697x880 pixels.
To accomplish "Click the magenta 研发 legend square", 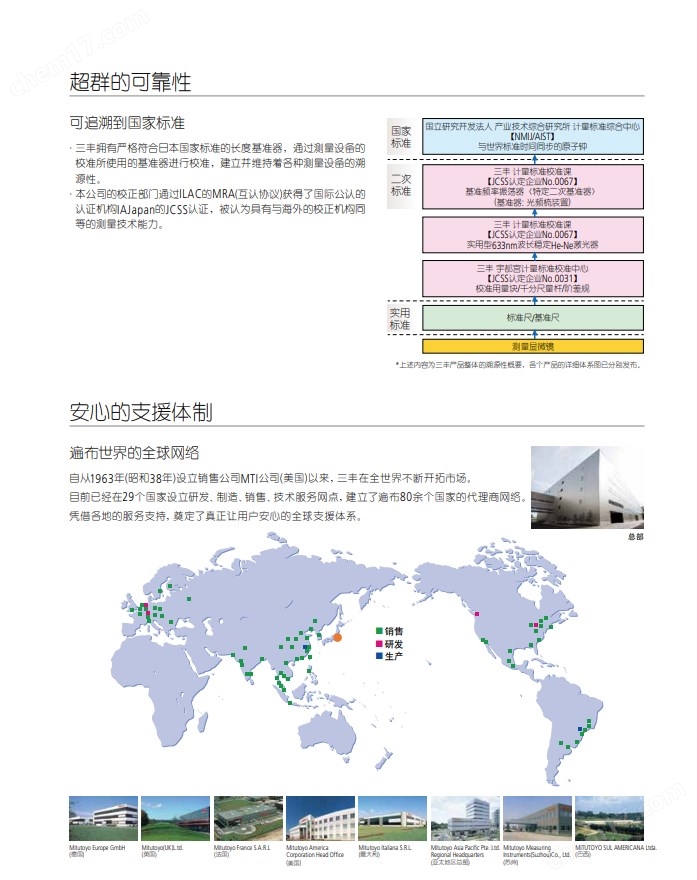I will tap(379, 643).
